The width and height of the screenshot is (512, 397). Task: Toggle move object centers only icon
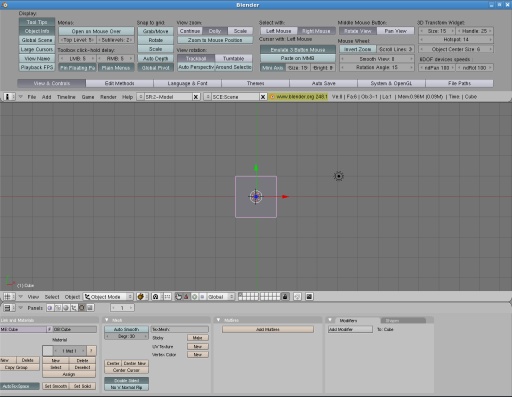pyautogui.click(x=167, y=297)
